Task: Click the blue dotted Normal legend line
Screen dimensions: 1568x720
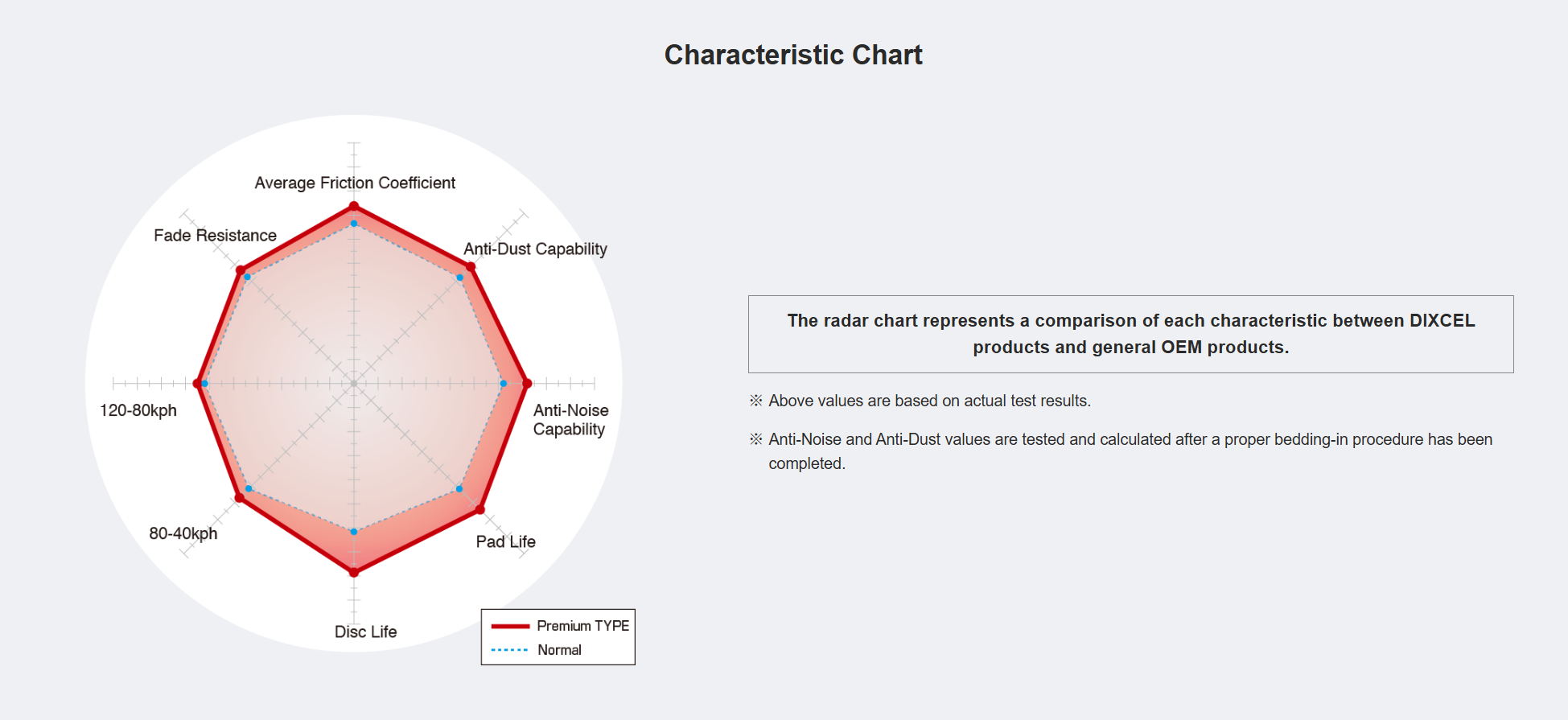Action: [x=510, y=650]
